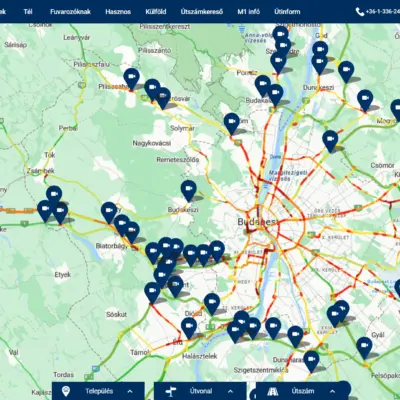Click the Solymár label on map
The width and height of the screenshot is (400, 400).
[x=182, y=128]
